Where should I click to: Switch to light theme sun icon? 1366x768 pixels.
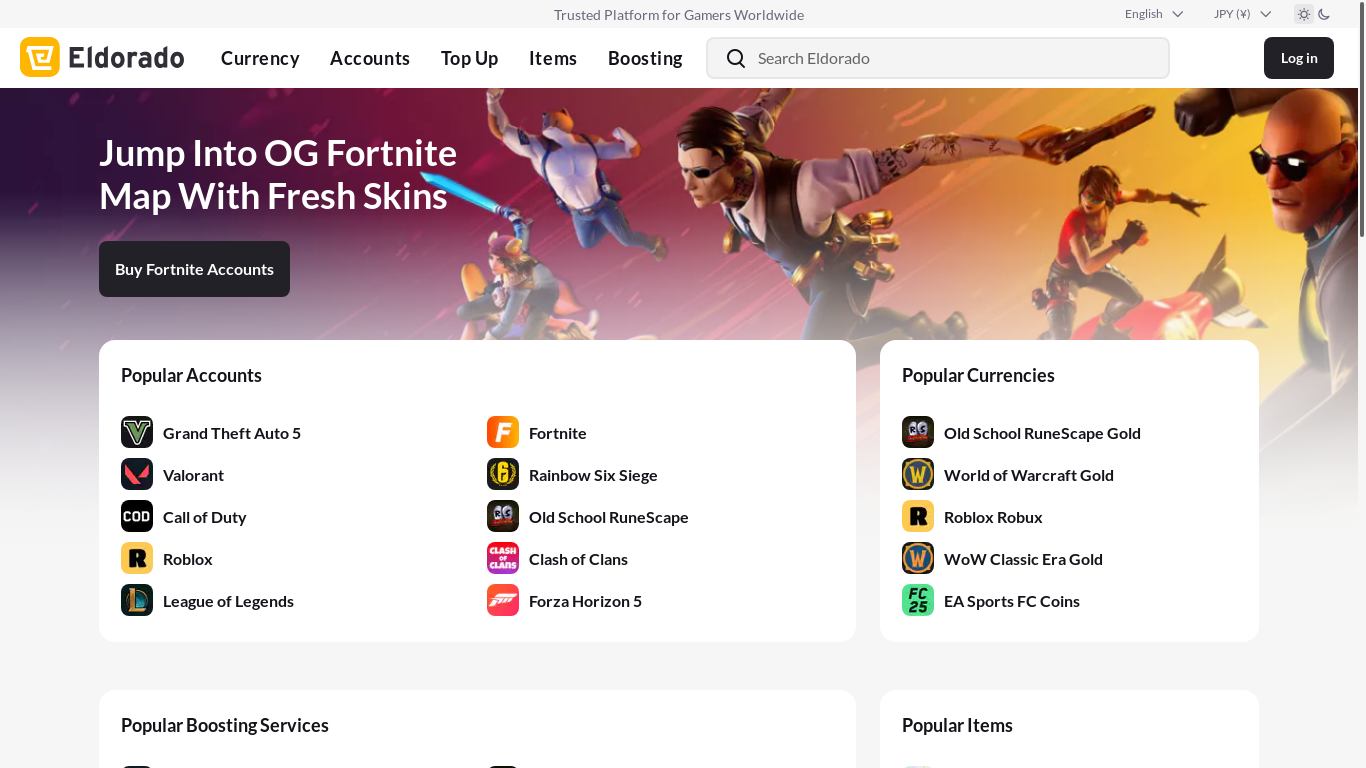point(1304,14)
